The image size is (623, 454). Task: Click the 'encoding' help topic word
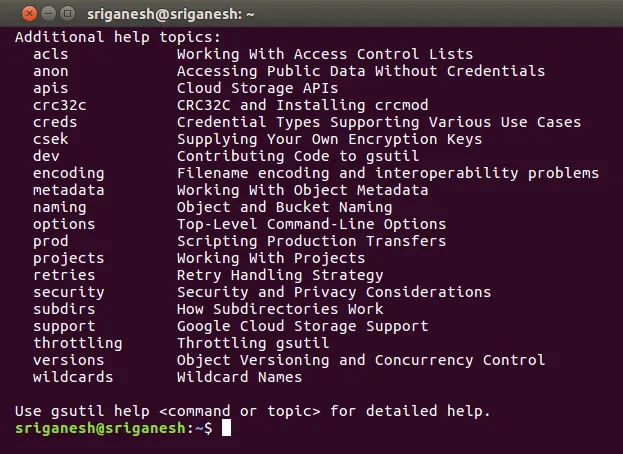coord(68,173)
